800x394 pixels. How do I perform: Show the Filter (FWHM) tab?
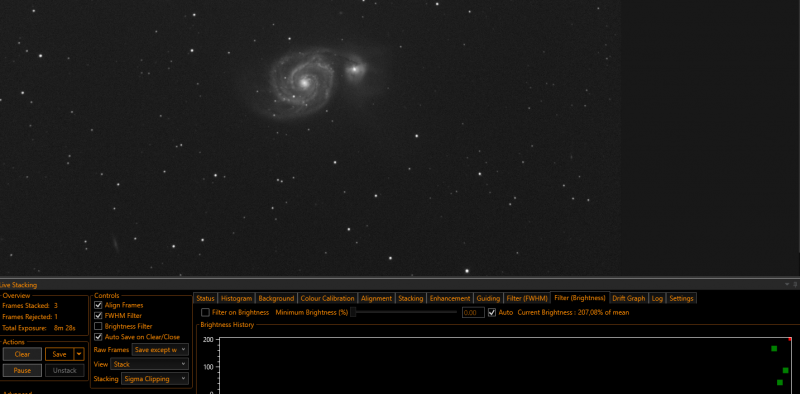[527, 299]
